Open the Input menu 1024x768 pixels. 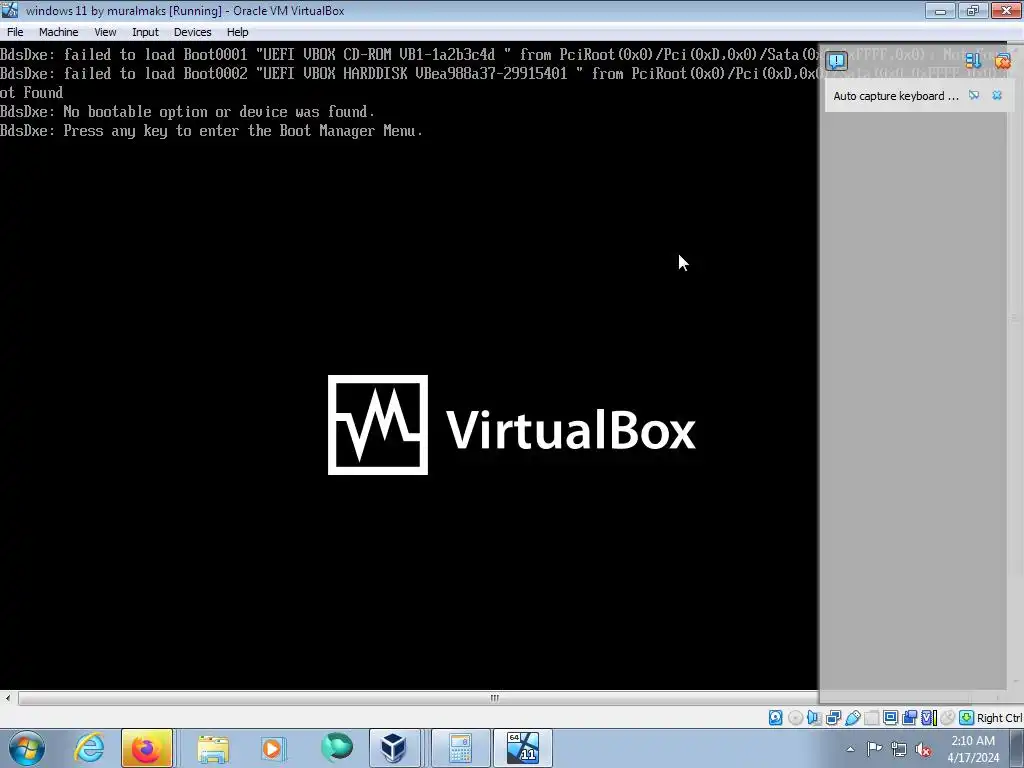pos(145,32)
